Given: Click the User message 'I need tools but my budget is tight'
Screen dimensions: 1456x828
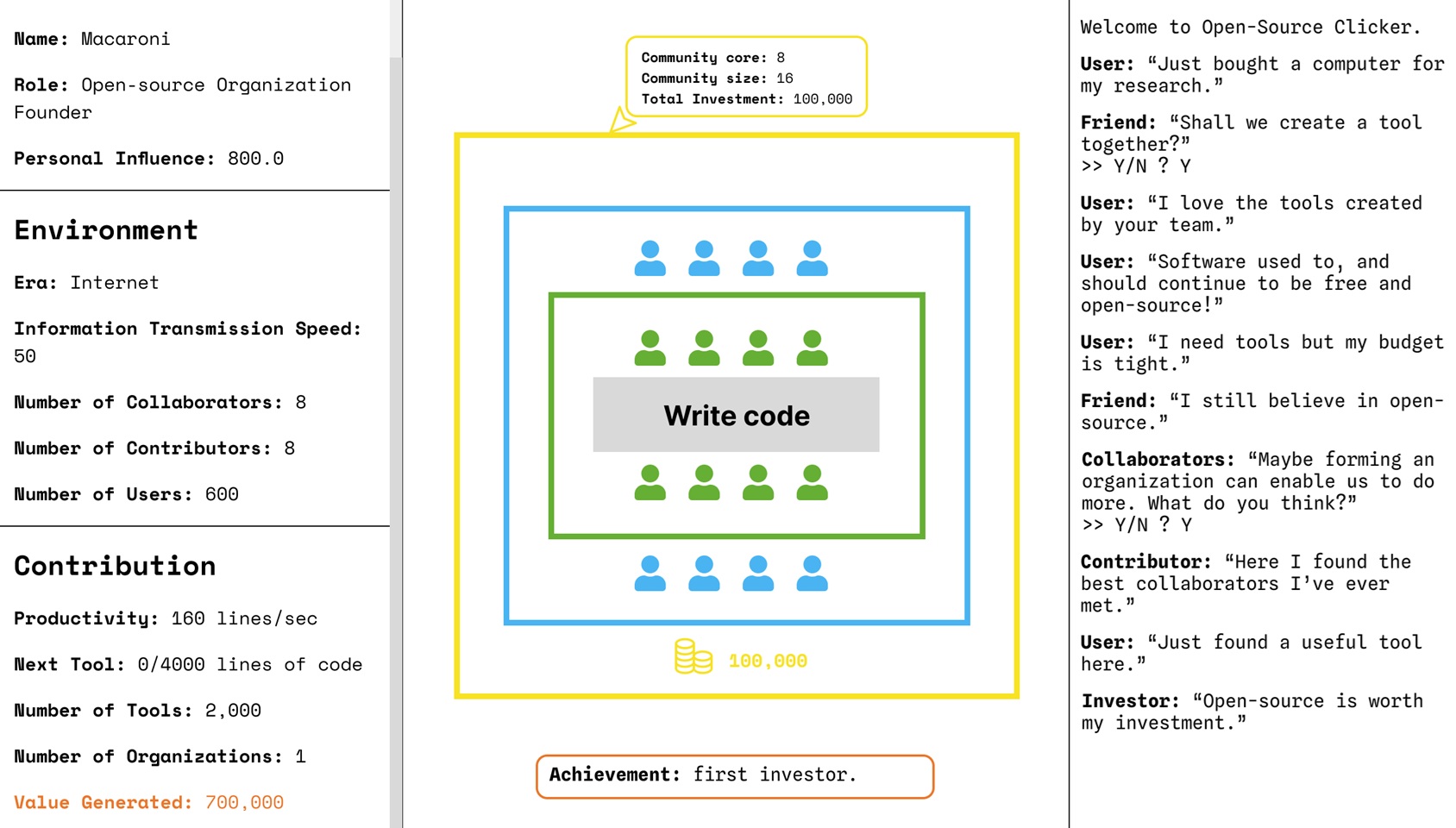Looking at the screenshot, I should (x=1262, y=353).
